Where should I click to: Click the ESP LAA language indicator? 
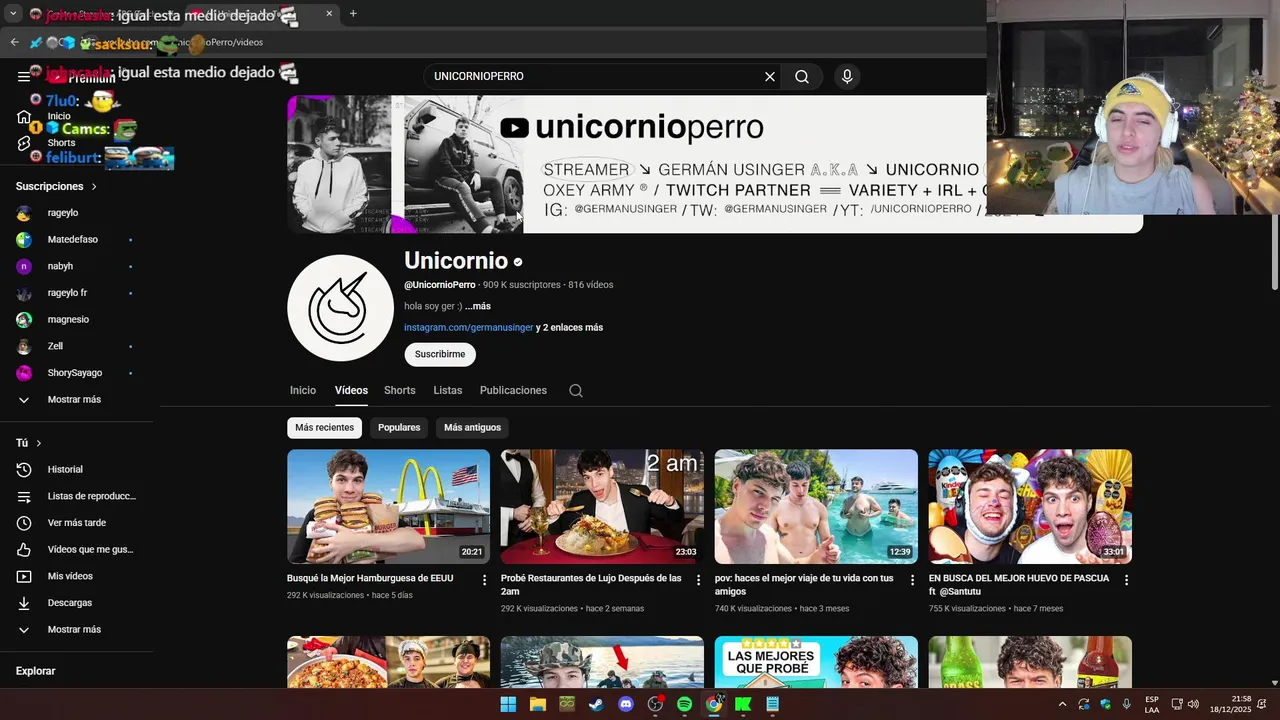point(1152,704)
